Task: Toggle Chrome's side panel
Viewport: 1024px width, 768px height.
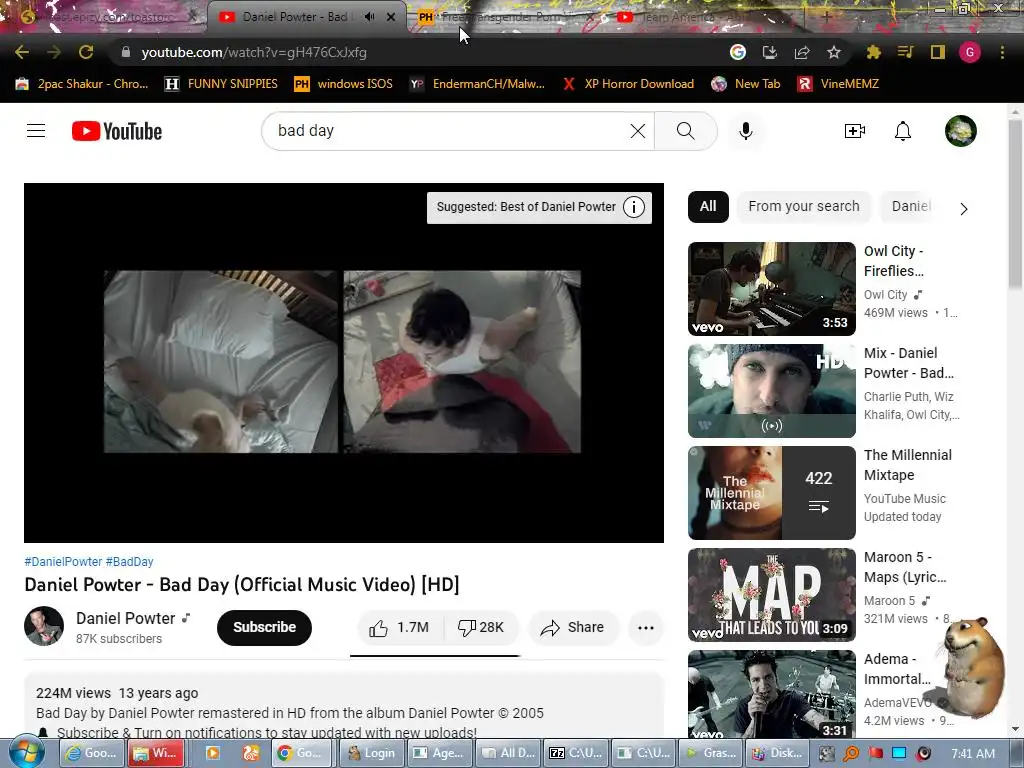Action: point(938,52)
